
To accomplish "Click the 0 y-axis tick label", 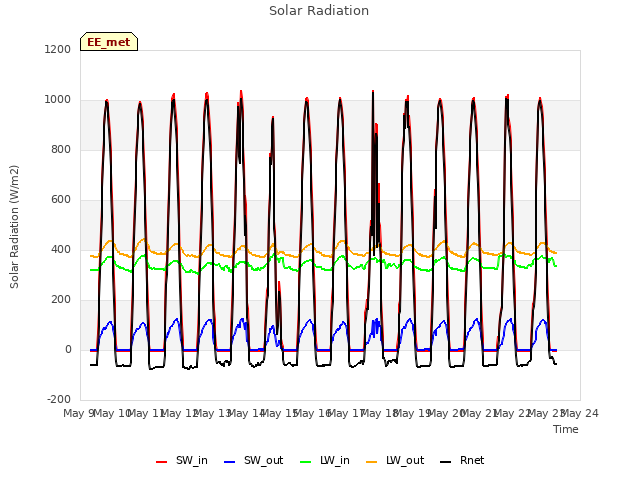I will 68,350.
